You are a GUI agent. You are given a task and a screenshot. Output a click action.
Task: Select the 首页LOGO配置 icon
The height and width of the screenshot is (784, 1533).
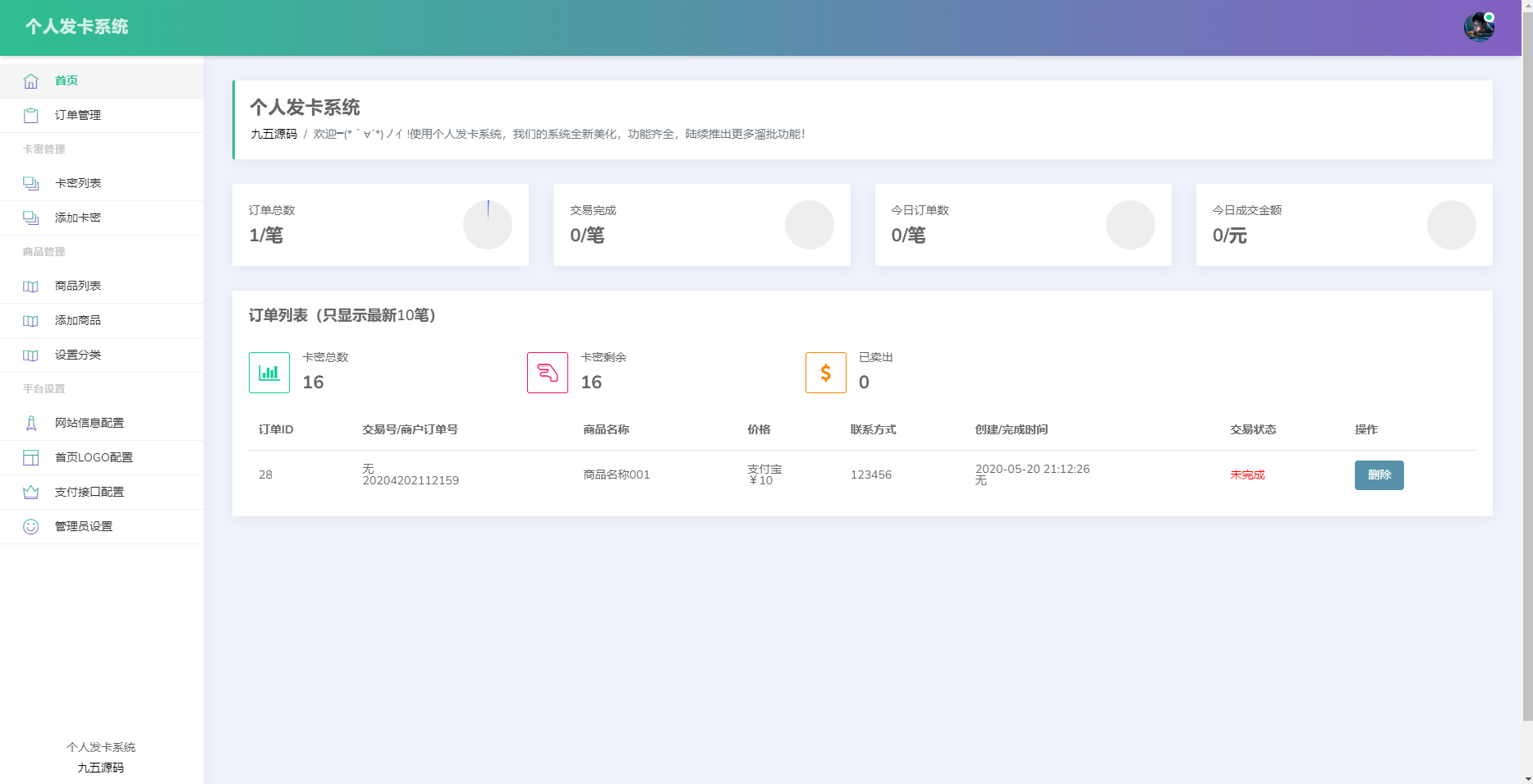click(x=30, y=457)
